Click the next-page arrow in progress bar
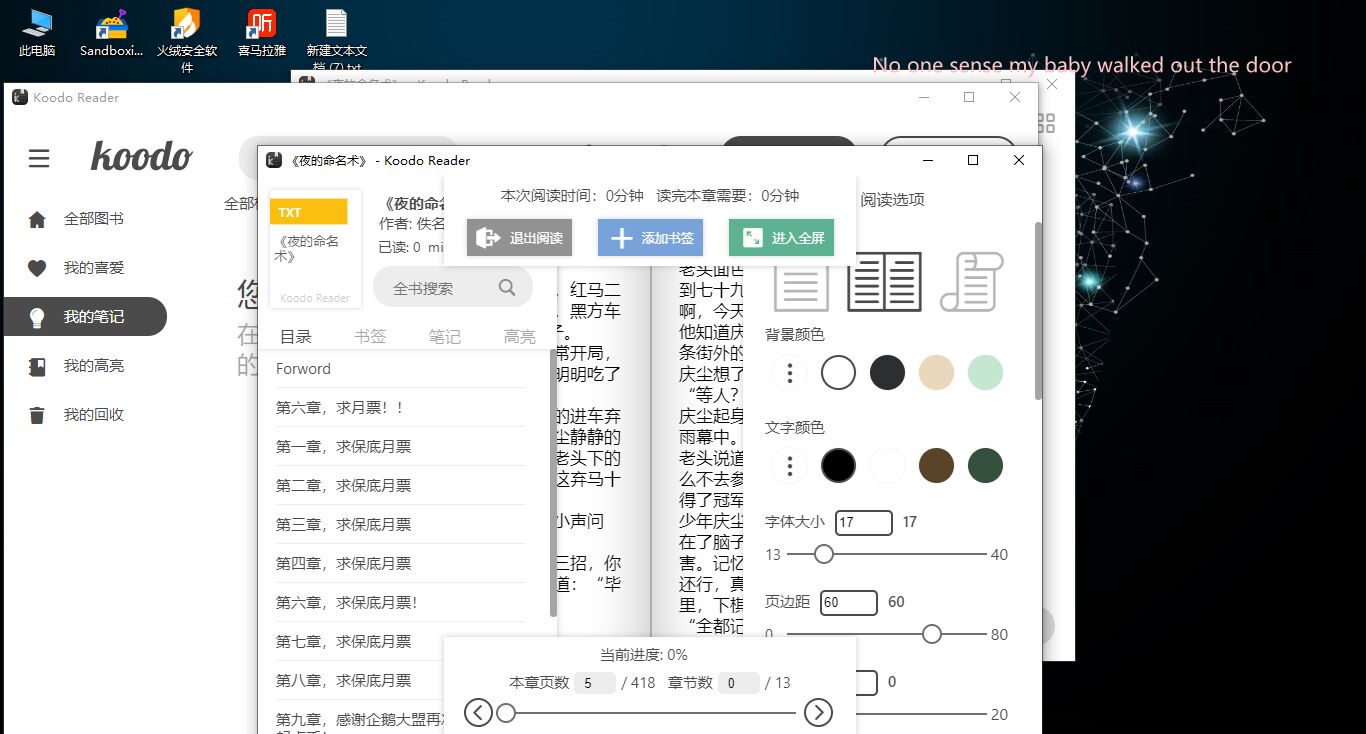Viewport: 1366px width, 734px height. pyautogui.click(x=819, y=712)
